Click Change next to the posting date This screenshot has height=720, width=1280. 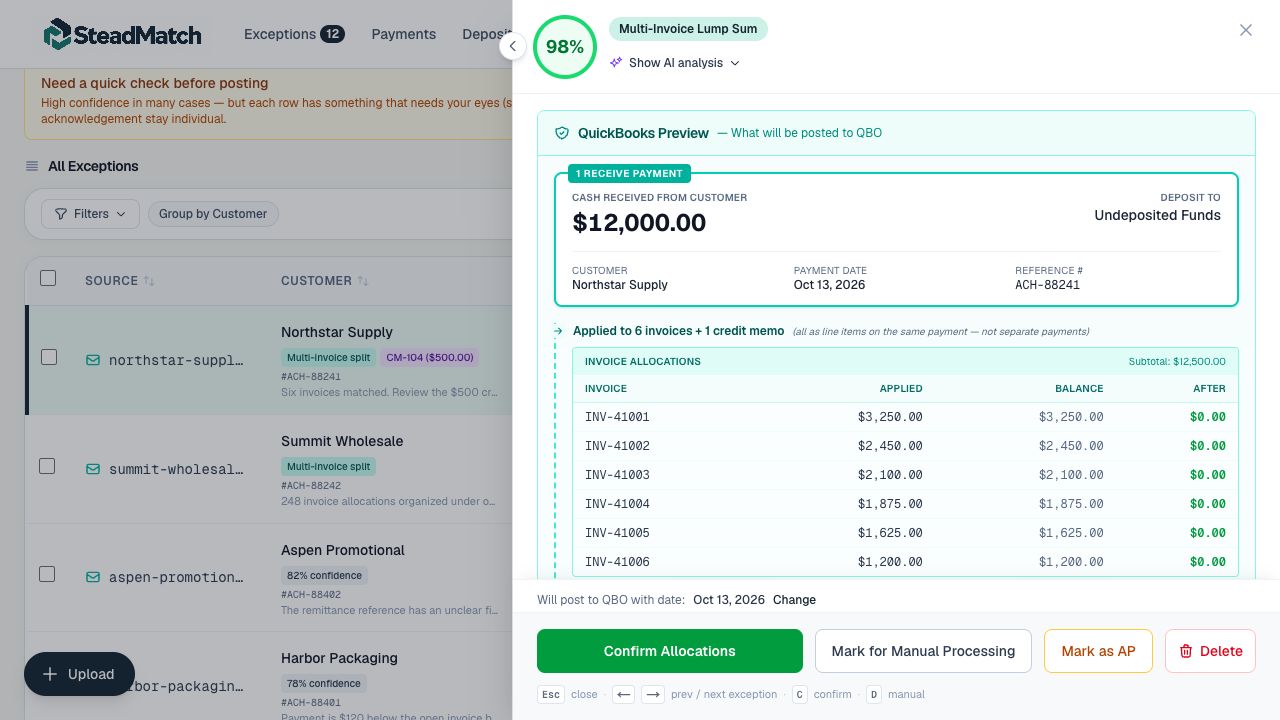pos(794,600)
